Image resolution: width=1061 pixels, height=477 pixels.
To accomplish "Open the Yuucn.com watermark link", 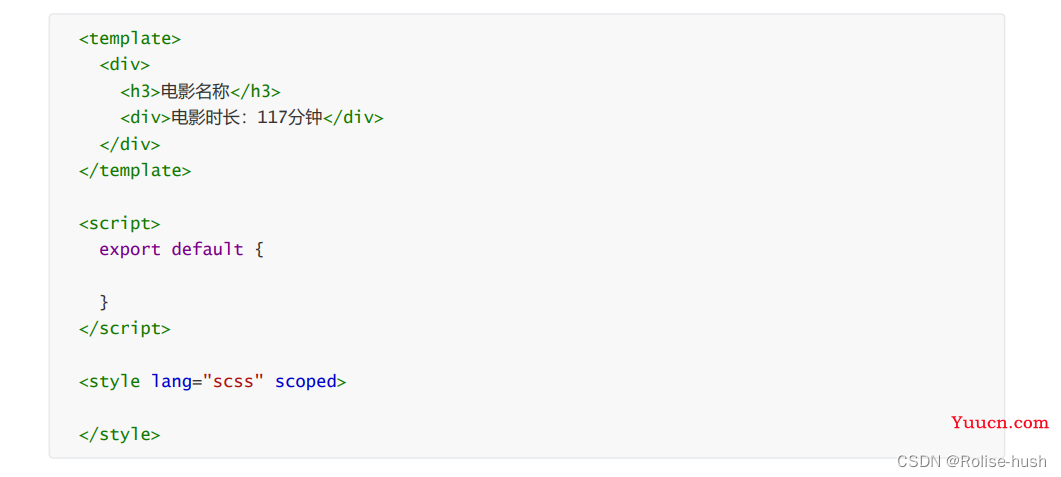I will (999, 423).
